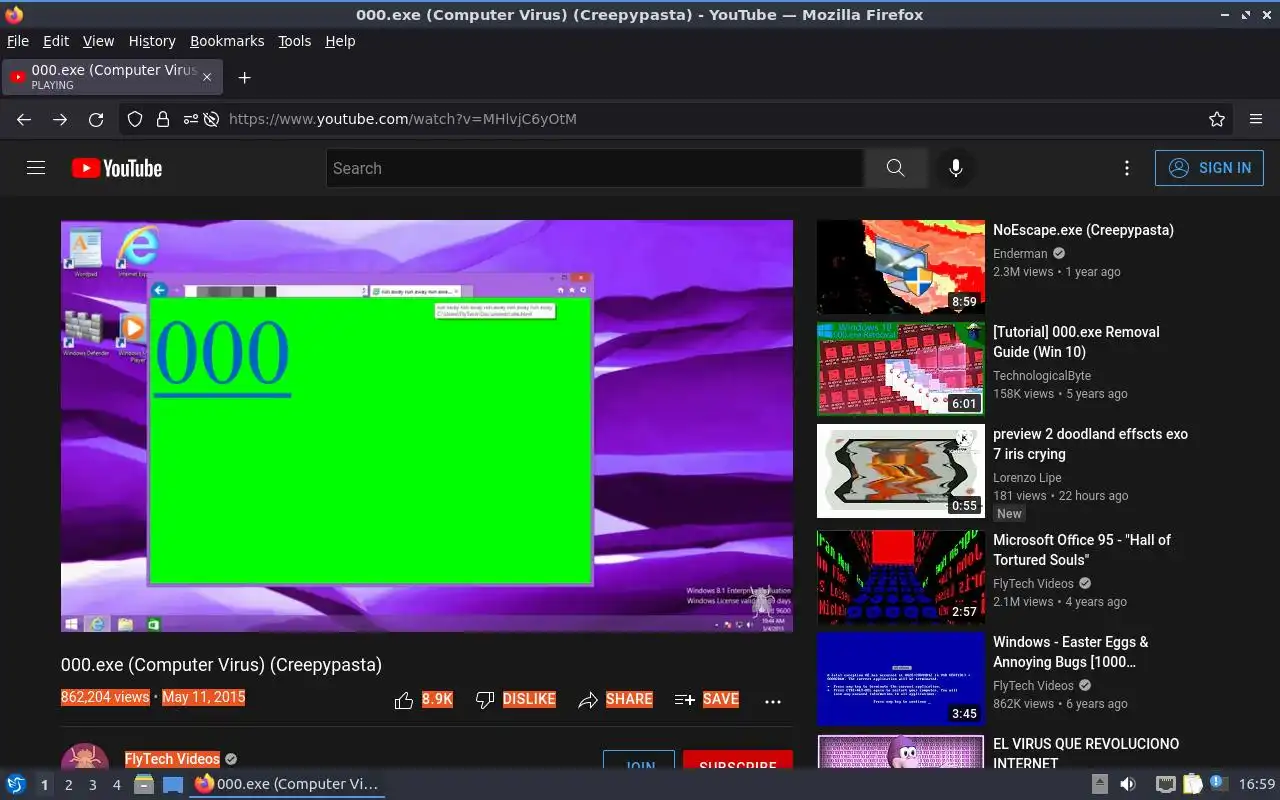1280x800 pixels.
Task: Click the SHARE arrow icon
Action: point(588,701)
